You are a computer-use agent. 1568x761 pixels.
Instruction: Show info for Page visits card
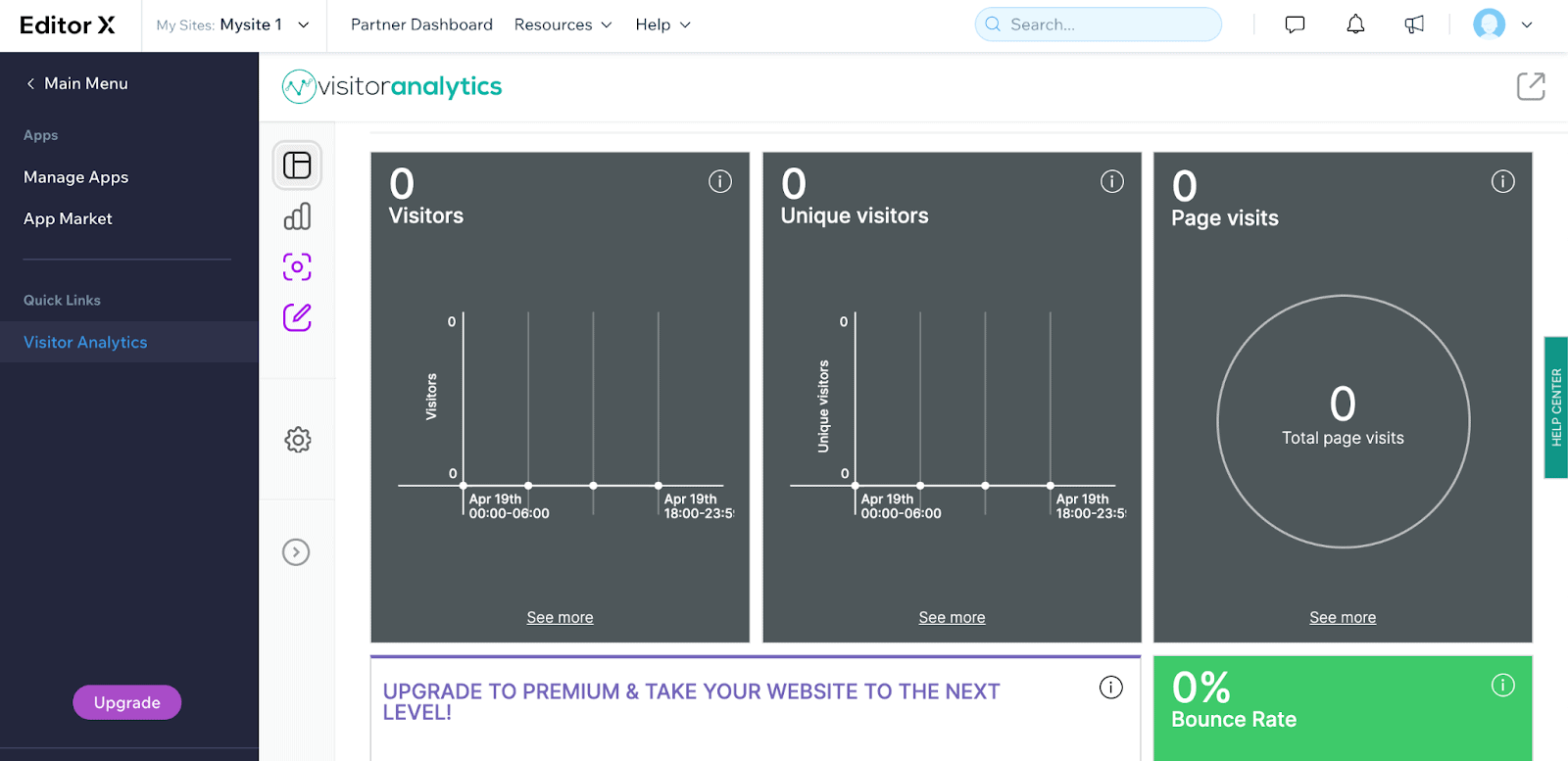coord(1503,181)
